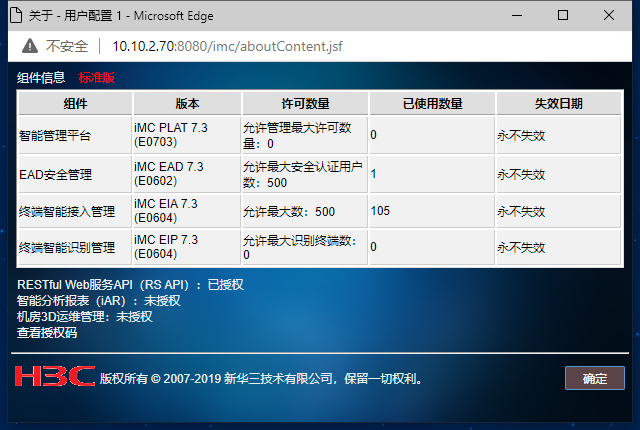Click the 允许管理最大许可数量：0 cell
The width and height of the screenshot is (640, 430).
coord(305,135)
